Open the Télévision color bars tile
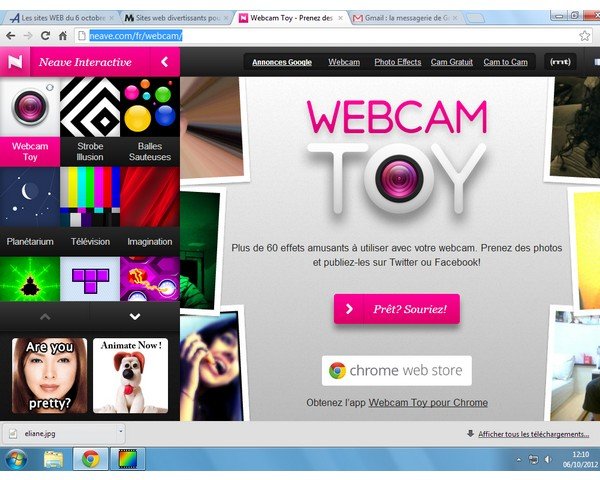The width and height of the screenshot is (600, 480). [x=90, y=211]
